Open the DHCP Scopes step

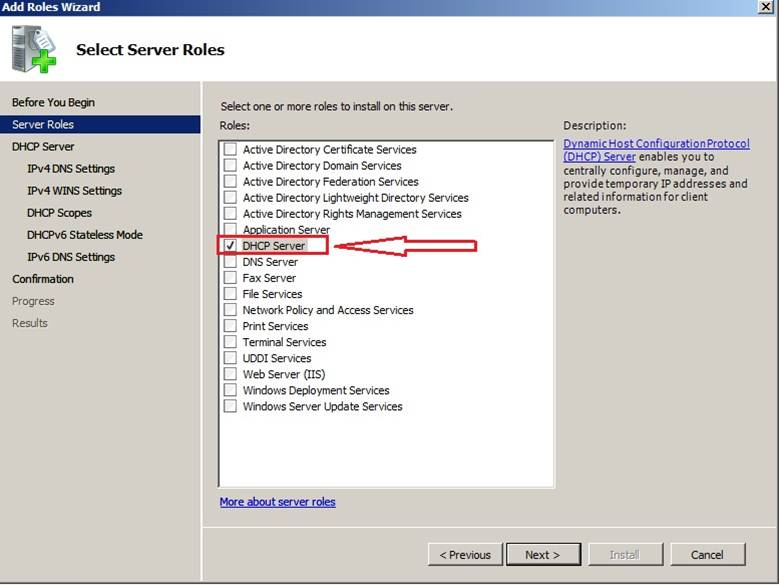pyautogui.click(x=60, y=213)
